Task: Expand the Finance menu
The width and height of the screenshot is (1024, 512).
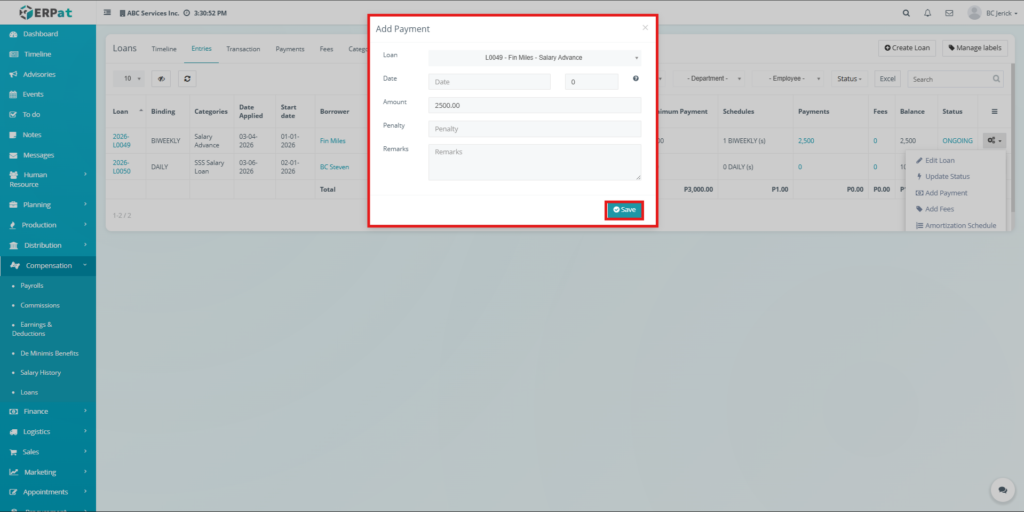Action: pyautogui.click(x=48, y=411)
